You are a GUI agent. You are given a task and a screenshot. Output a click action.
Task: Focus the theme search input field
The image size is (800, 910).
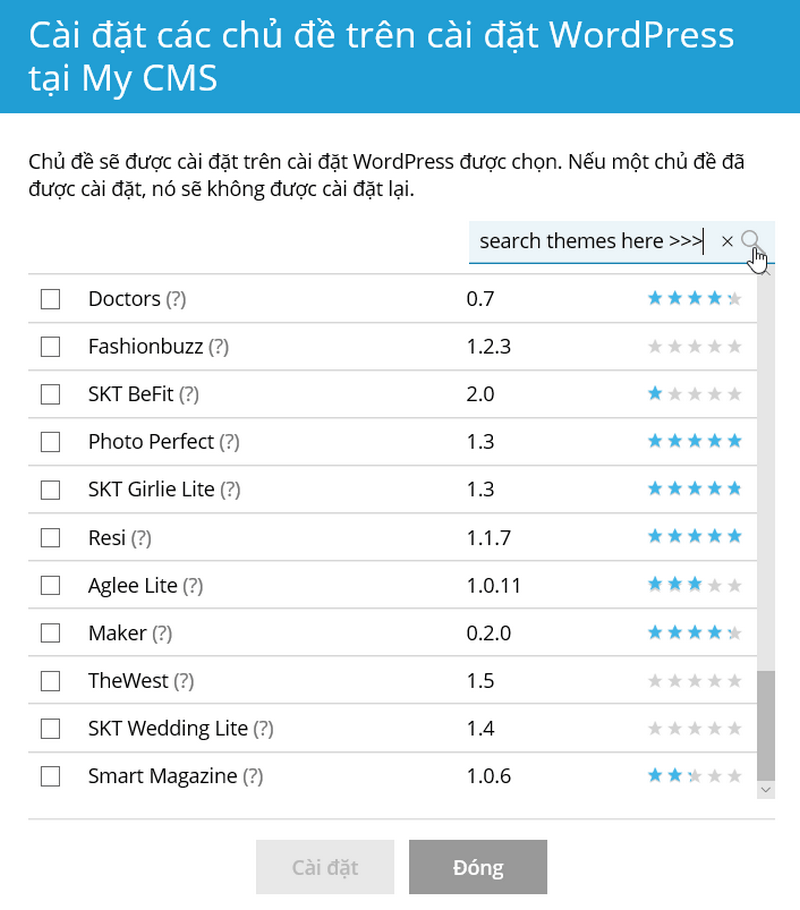pos(590,241)
